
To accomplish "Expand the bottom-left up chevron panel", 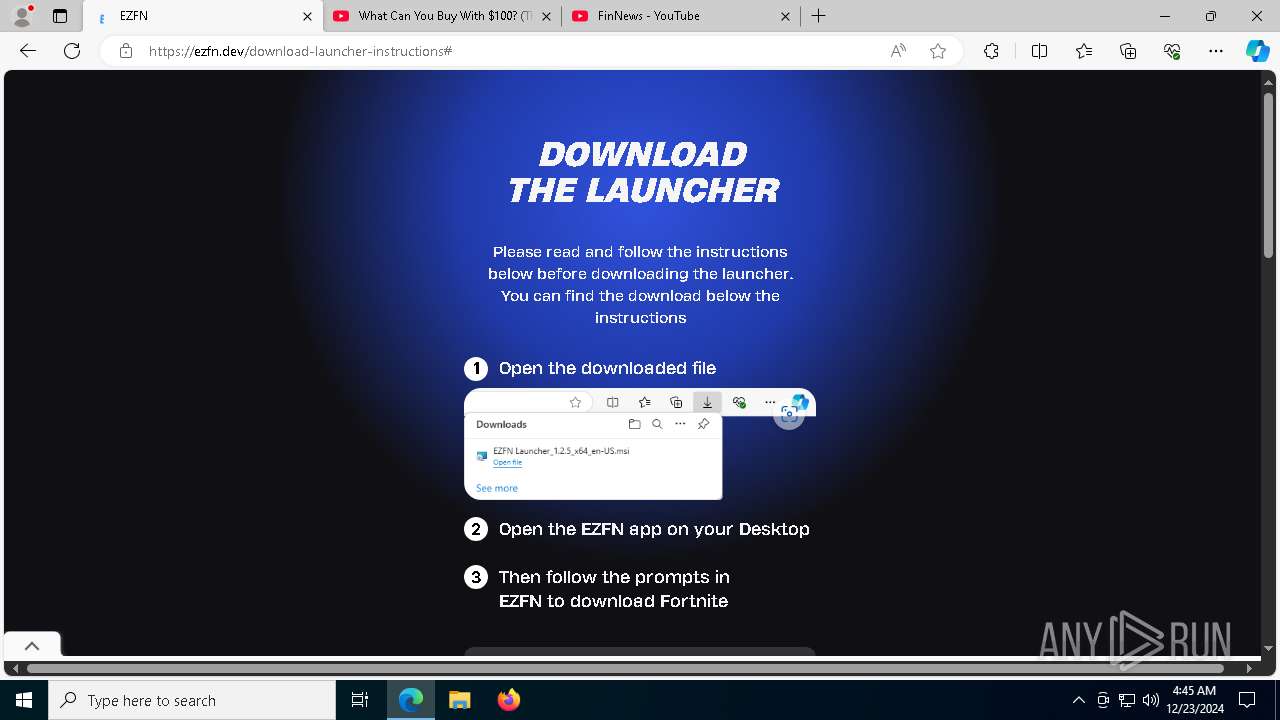I will pos(32,646).
